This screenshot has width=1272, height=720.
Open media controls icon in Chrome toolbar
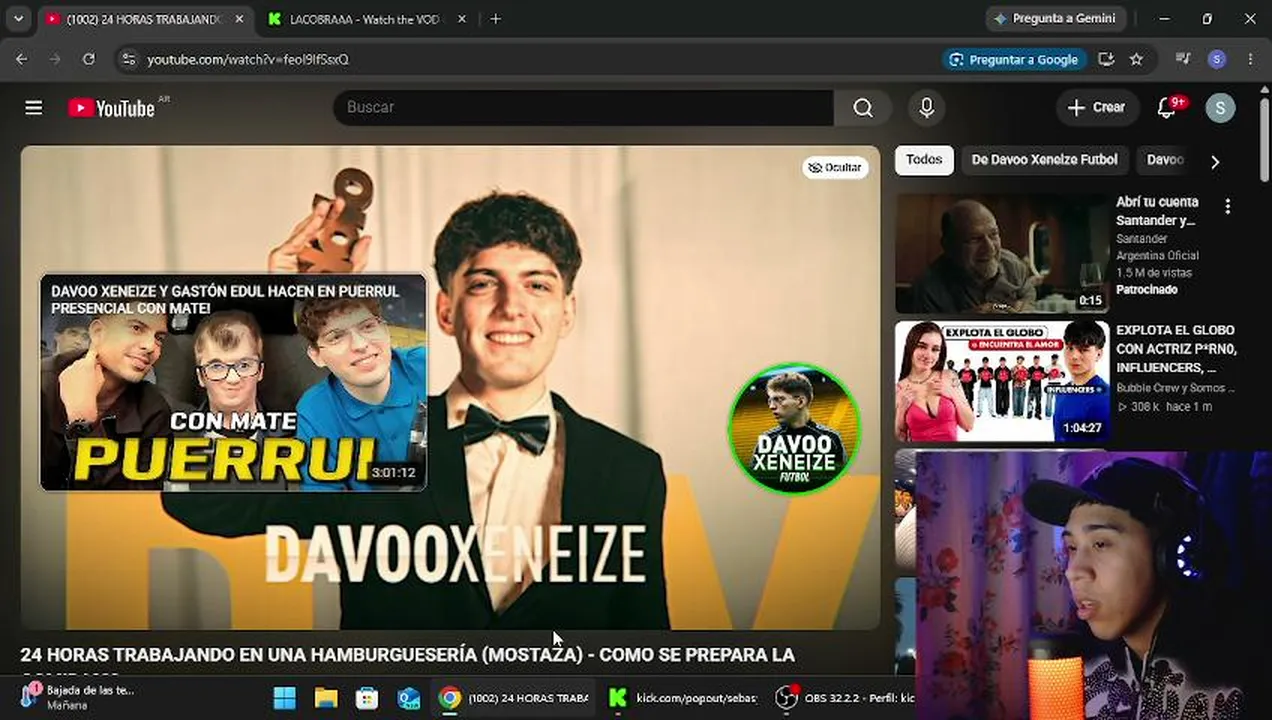[1183, 59]
